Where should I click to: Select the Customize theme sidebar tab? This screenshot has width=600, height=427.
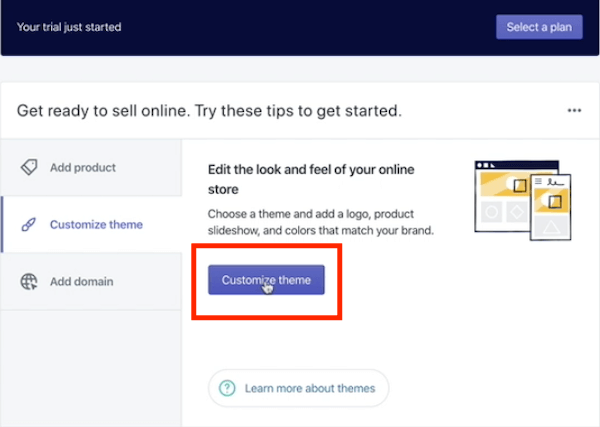pyautogui.click(x=95, y=225)
